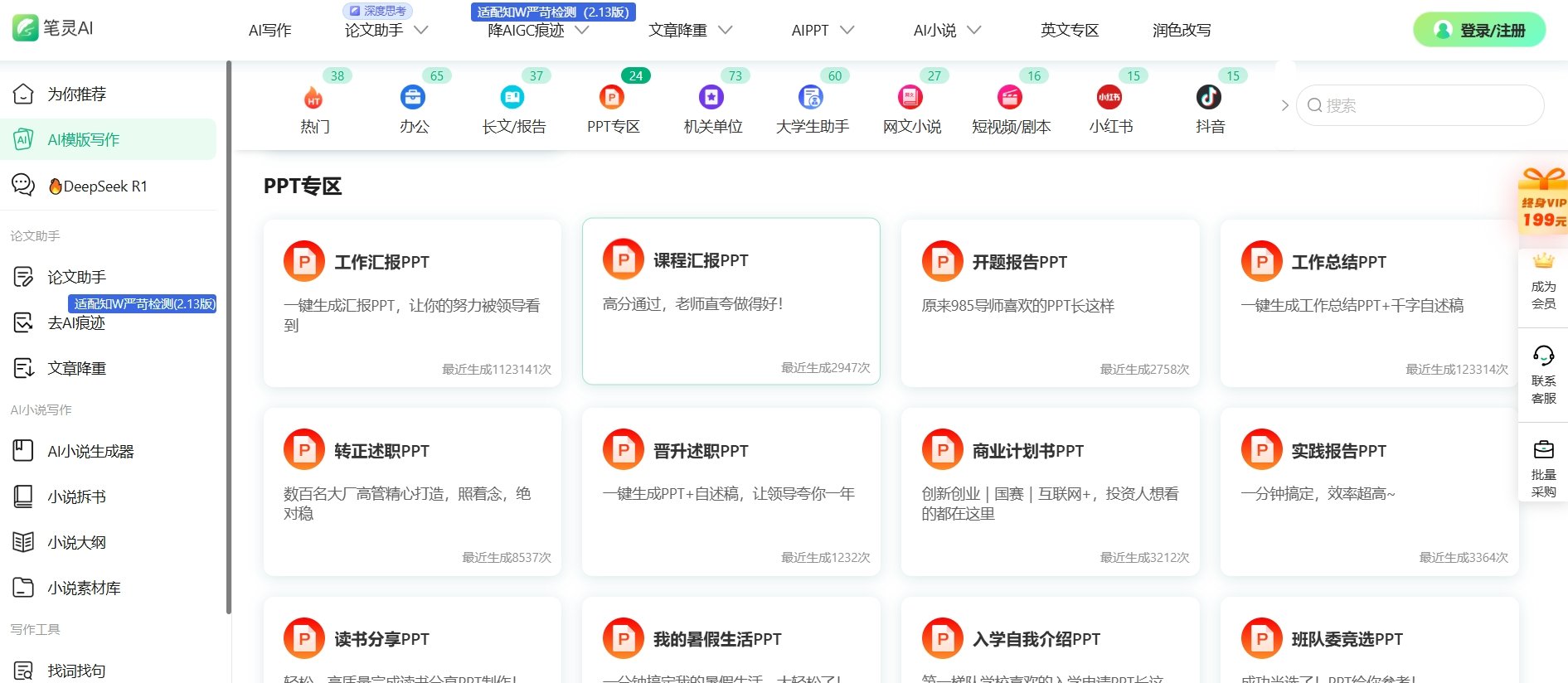Click the 热门 fire category icon

pos(313,98)
